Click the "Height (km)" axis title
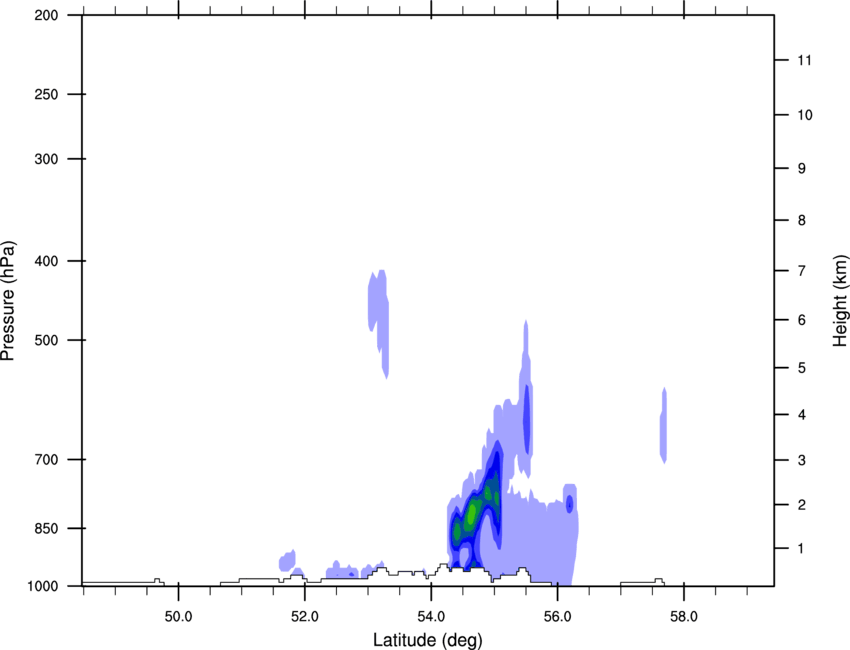850x650 pixels. point(840,300)
